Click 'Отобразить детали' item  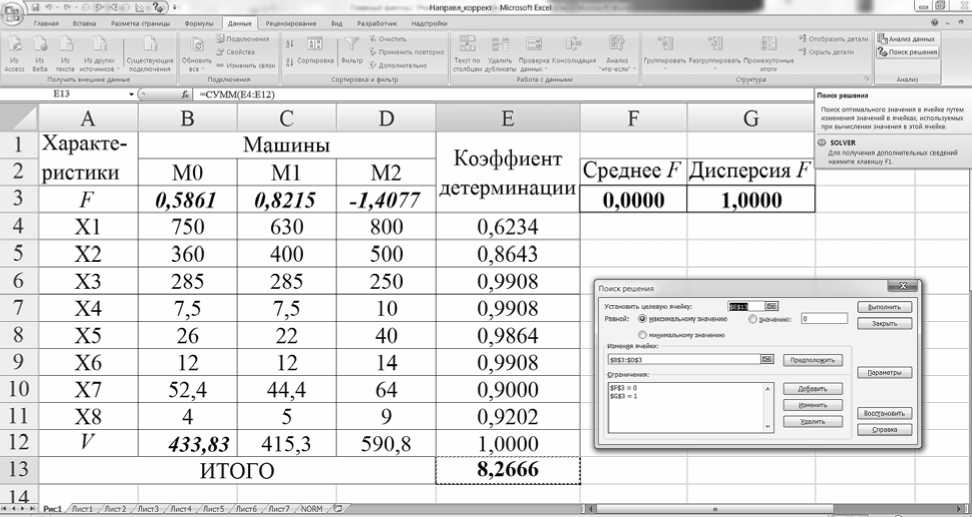(834, 38)
